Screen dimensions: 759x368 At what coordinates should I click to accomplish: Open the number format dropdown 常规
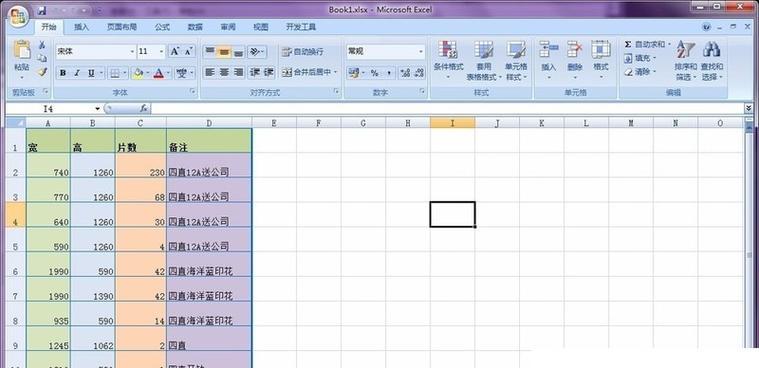pos(385,51)
